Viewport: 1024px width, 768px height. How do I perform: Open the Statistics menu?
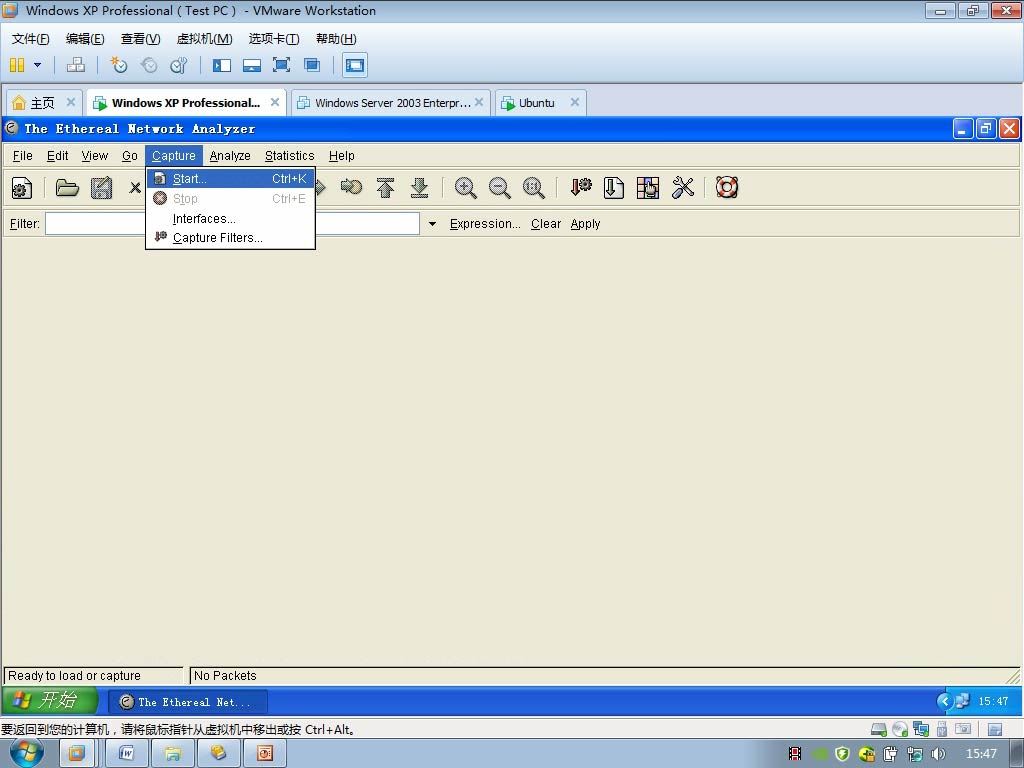tap(289, 155)
